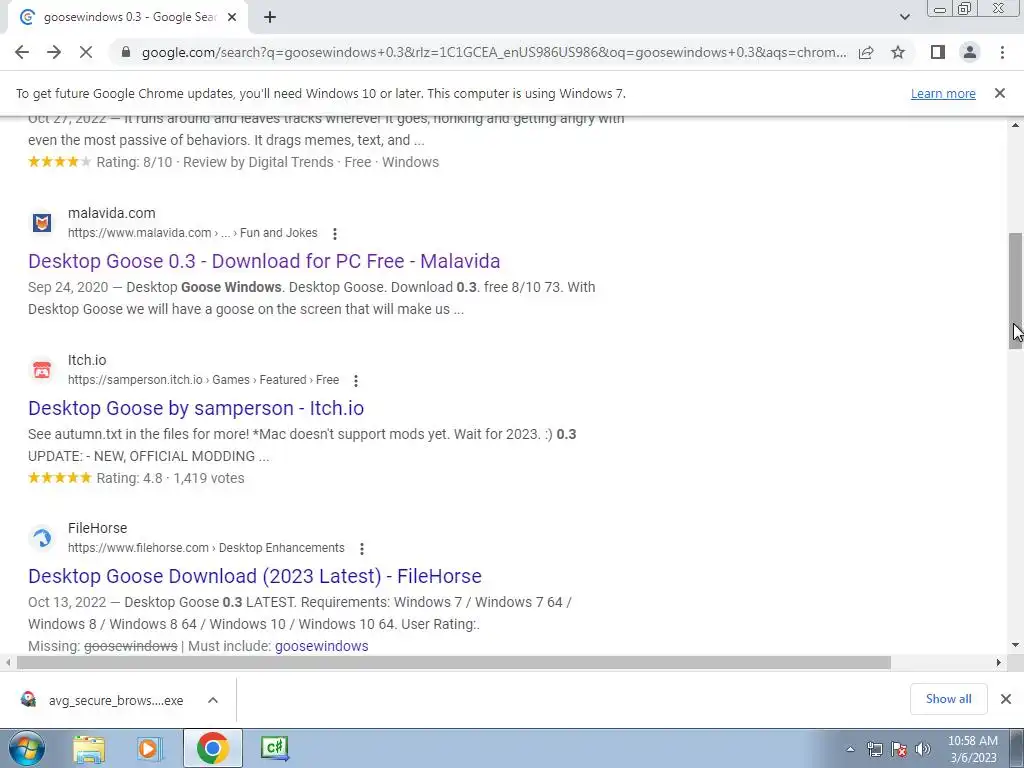This screenshot has height=768, width=1024.
Task: Open the Learn more link
Action: click(x=943, y=93)
